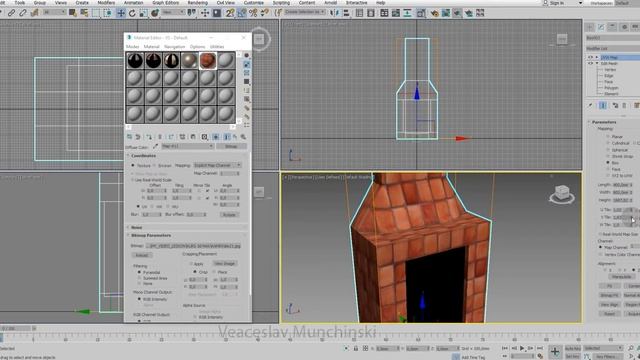Image resolution: width=640 pixels, height=360 pixels.
Task: Click the perspective ViewCube
Action: coord(562,193)
